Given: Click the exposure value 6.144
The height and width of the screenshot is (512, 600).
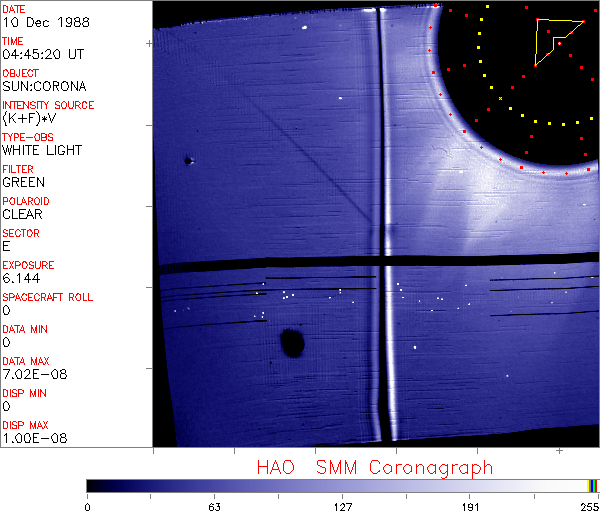Looking at the screenshot, I should click(20, 278).
